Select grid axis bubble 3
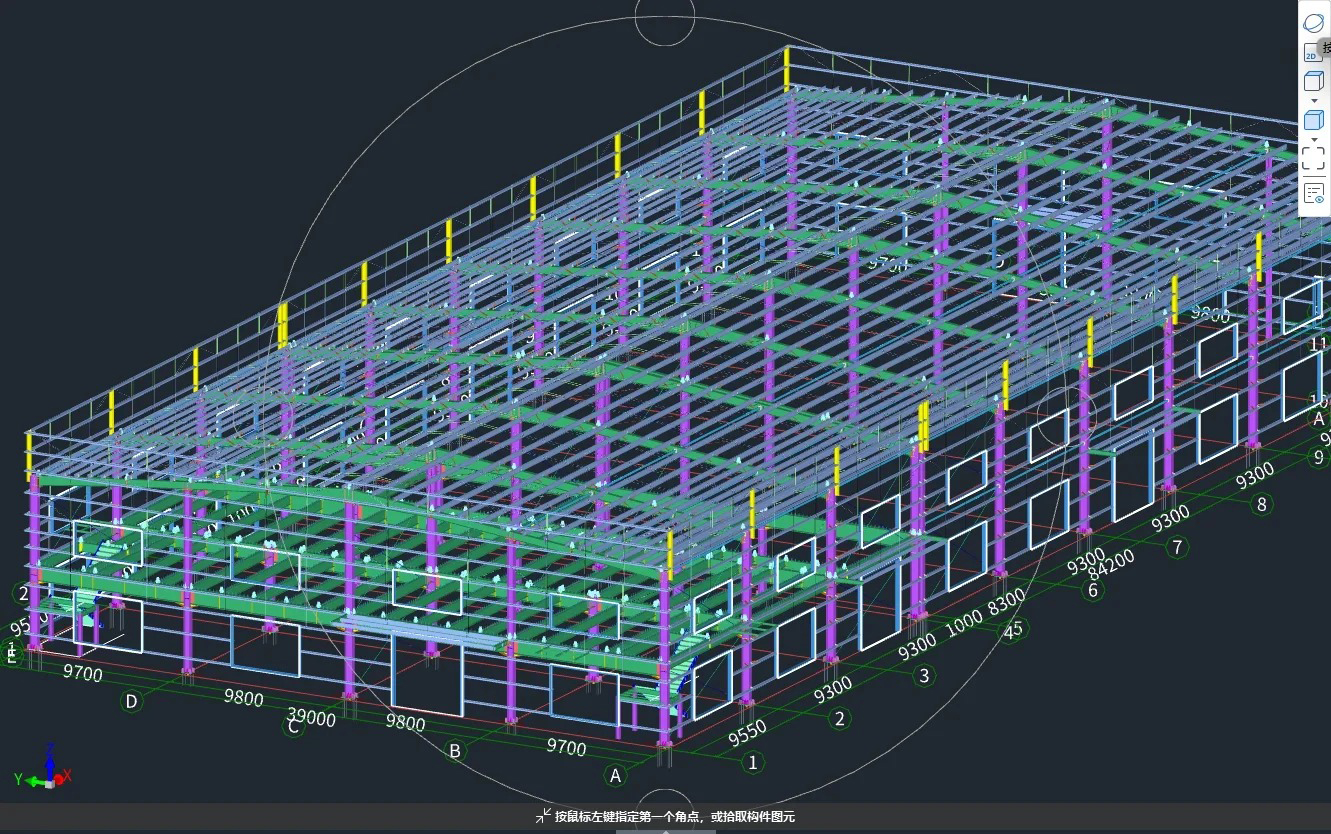Image resolution: width=1331 pixels, height=834 pixels. [924, 676]
